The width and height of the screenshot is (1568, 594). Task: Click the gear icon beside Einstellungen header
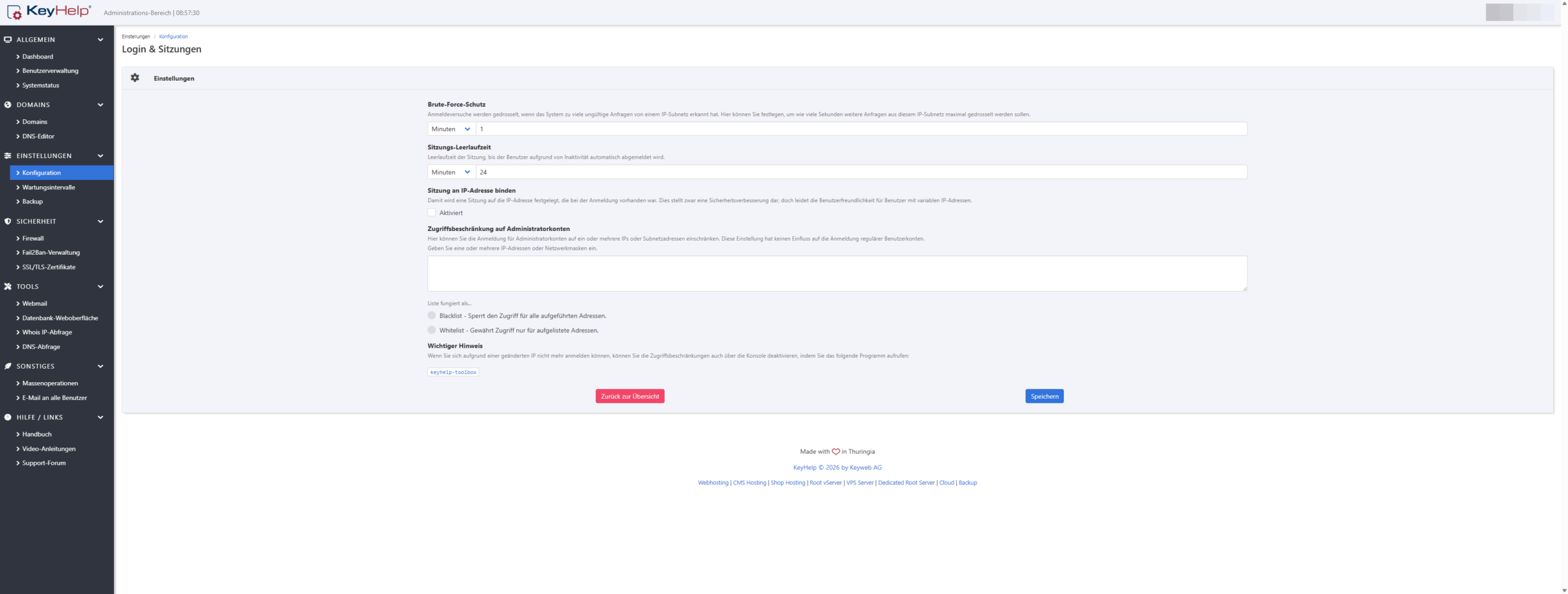coord(135,78)
